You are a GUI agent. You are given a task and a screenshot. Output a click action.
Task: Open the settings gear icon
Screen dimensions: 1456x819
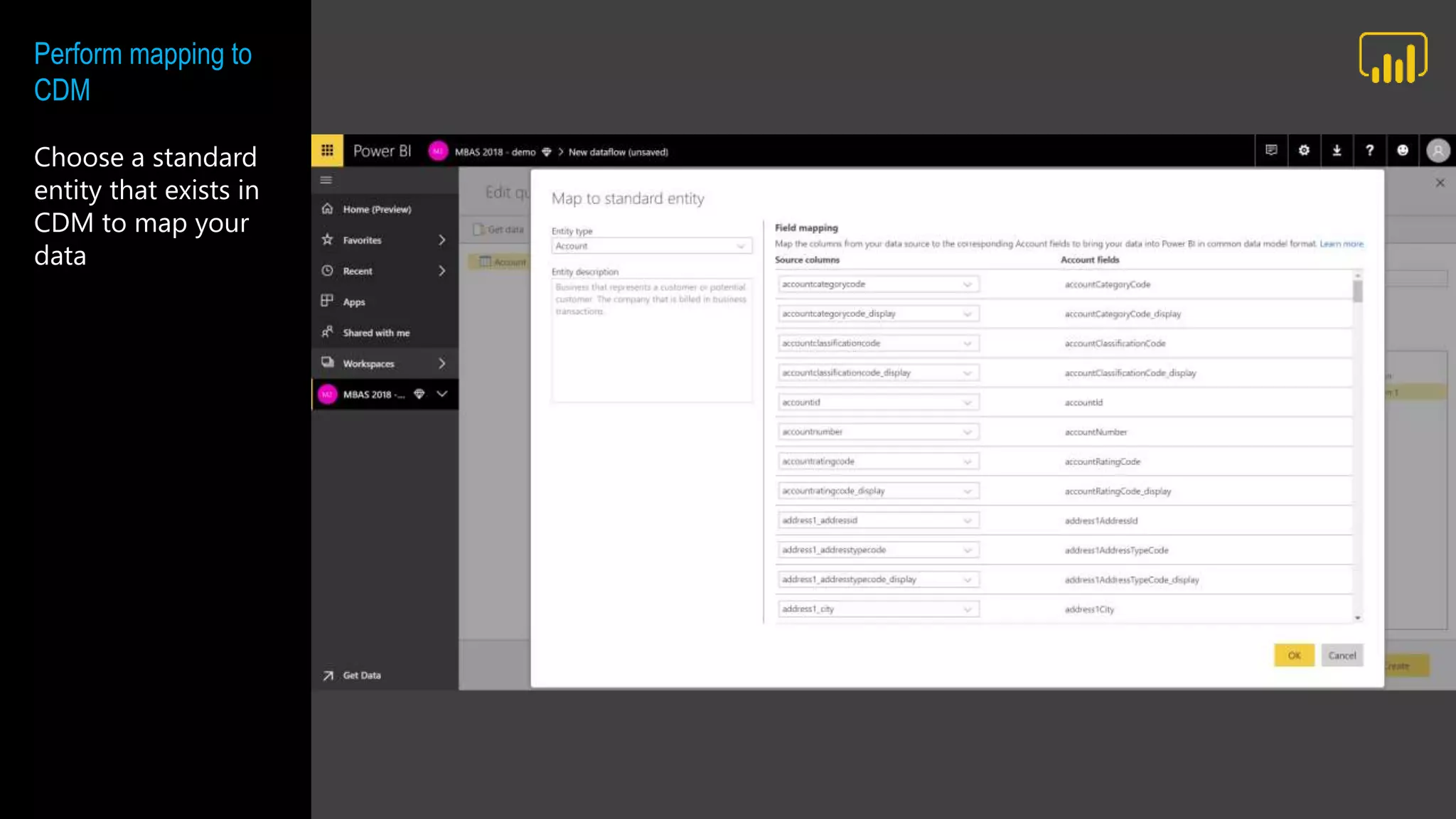pyautogui.click(x=1304, y=151)
